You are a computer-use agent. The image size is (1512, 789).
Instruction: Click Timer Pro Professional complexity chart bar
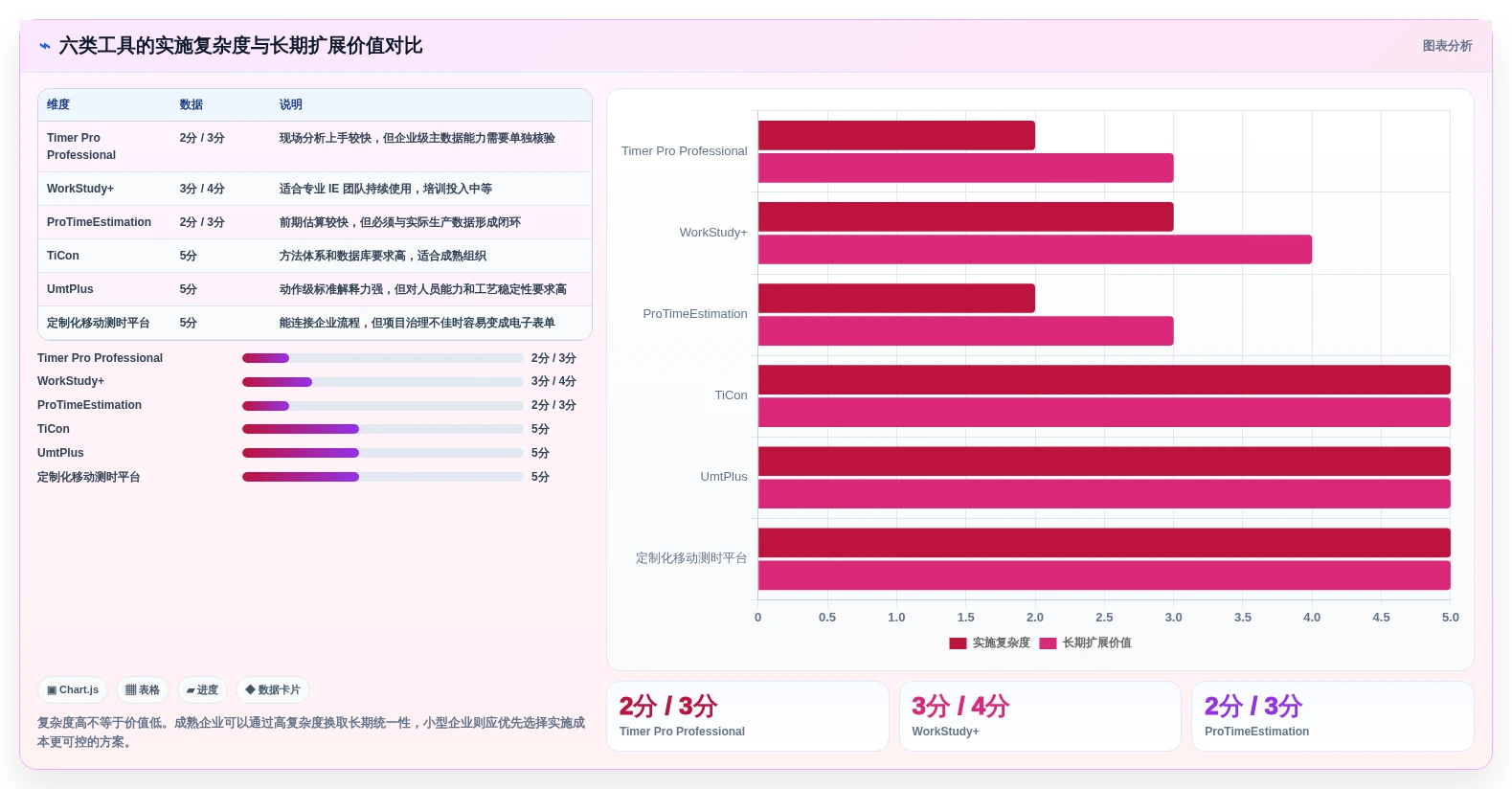click(x=896, y=135)
